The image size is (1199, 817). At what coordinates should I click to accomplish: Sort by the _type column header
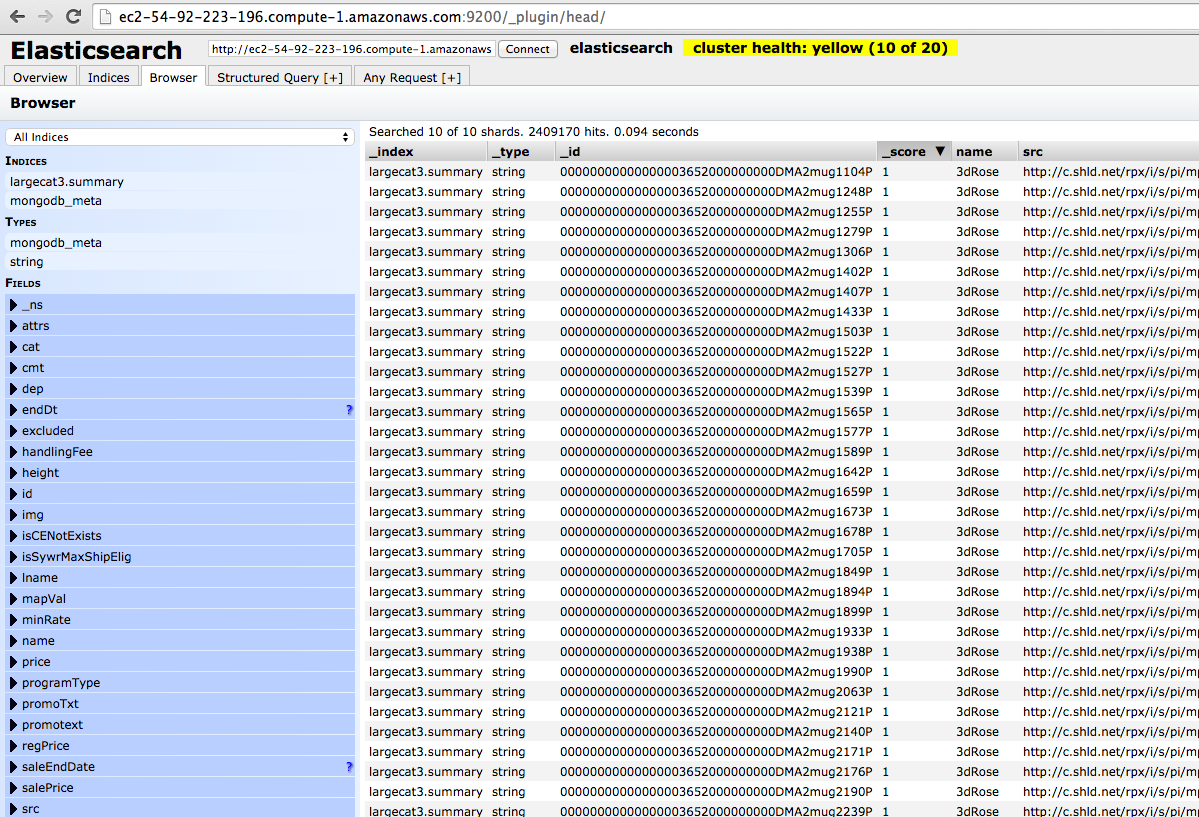pos(521,151)
